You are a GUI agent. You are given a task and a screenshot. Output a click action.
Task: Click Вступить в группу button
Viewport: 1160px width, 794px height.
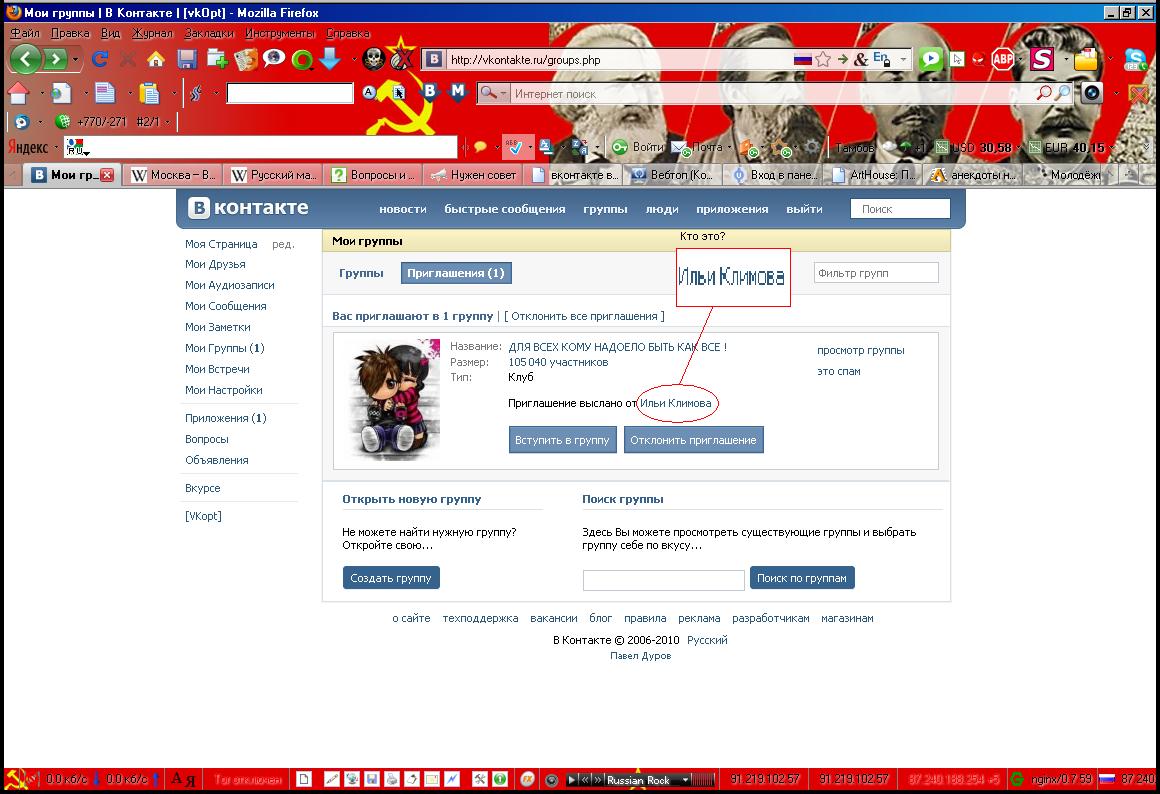[562, 440]
